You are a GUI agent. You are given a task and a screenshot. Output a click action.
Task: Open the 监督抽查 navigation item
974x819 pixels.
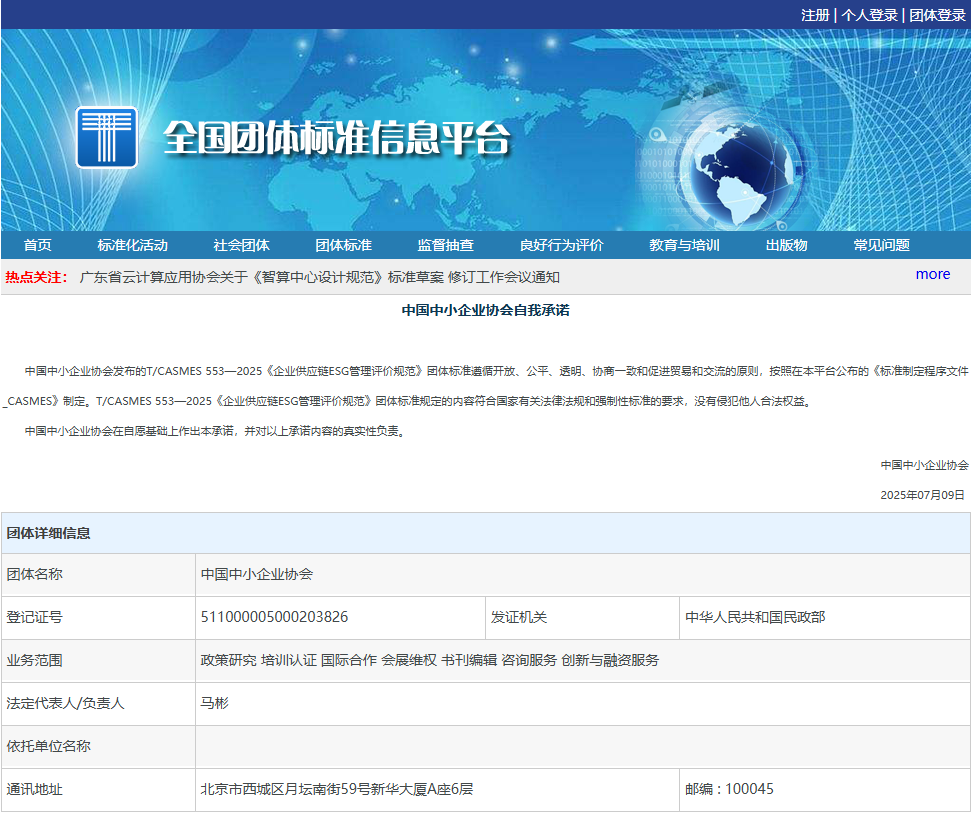pos(445,245)
